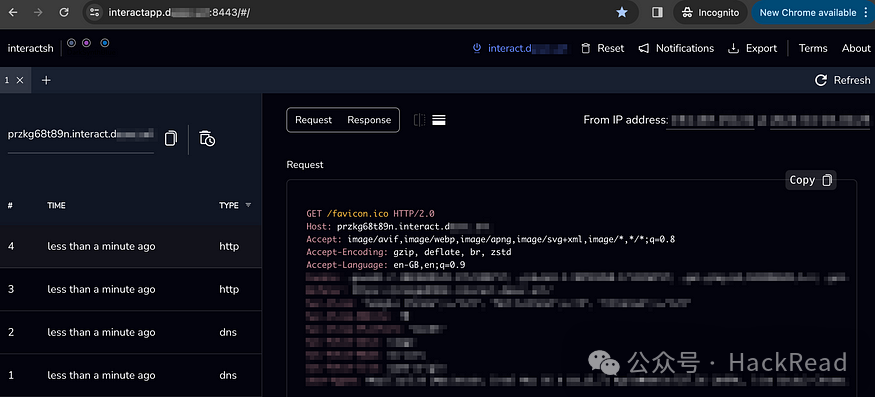Go back with the browser back arrow

(13, 12)
